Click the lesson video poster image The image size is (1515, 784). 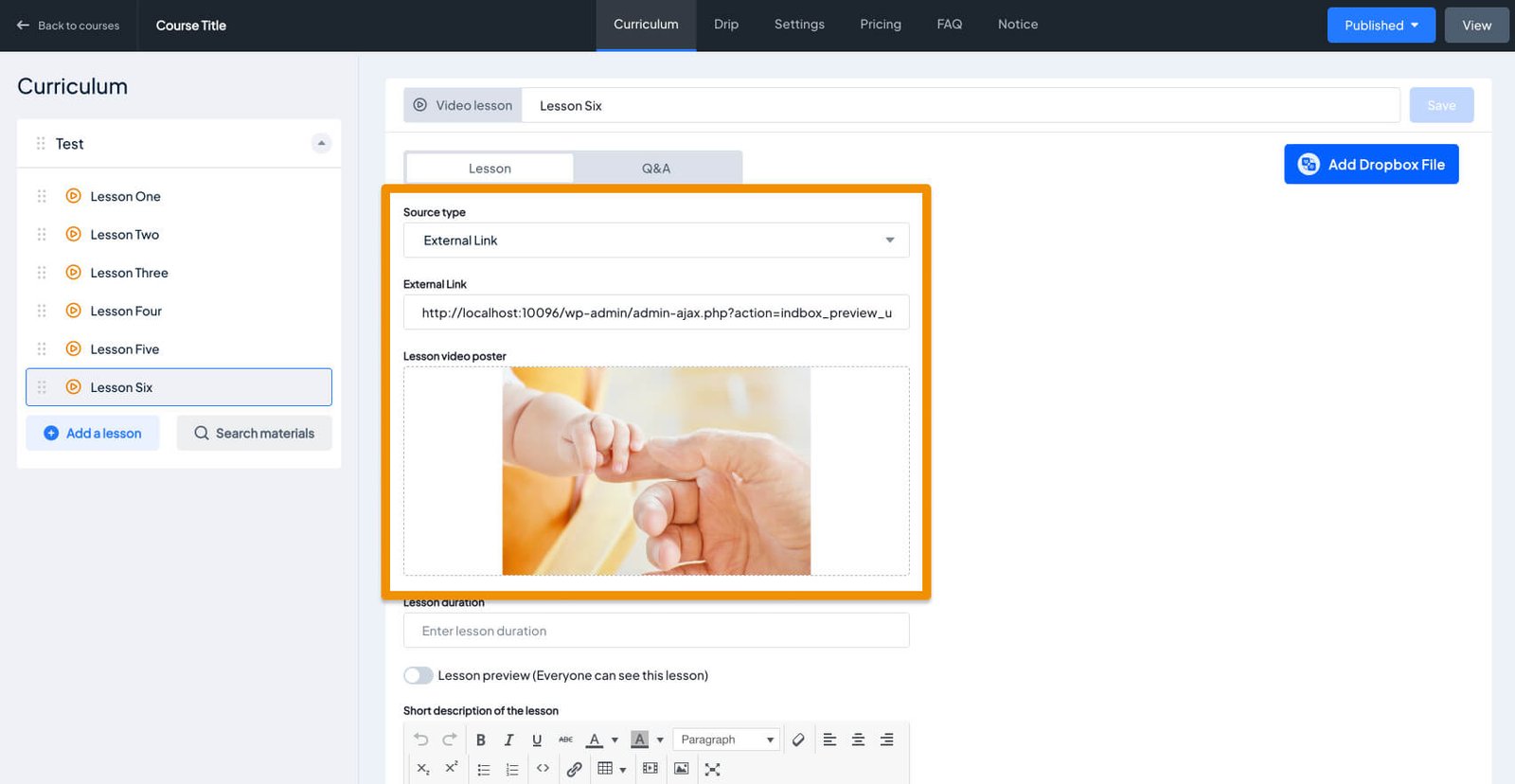click(x=656, y=471)
